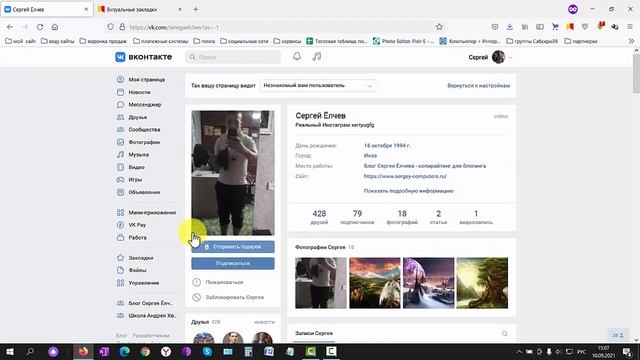Image resolution: width=640 pixels, height=360 pixels.
Task: Open the tree fantasy photo thumbnail
Action: [482, 283]
